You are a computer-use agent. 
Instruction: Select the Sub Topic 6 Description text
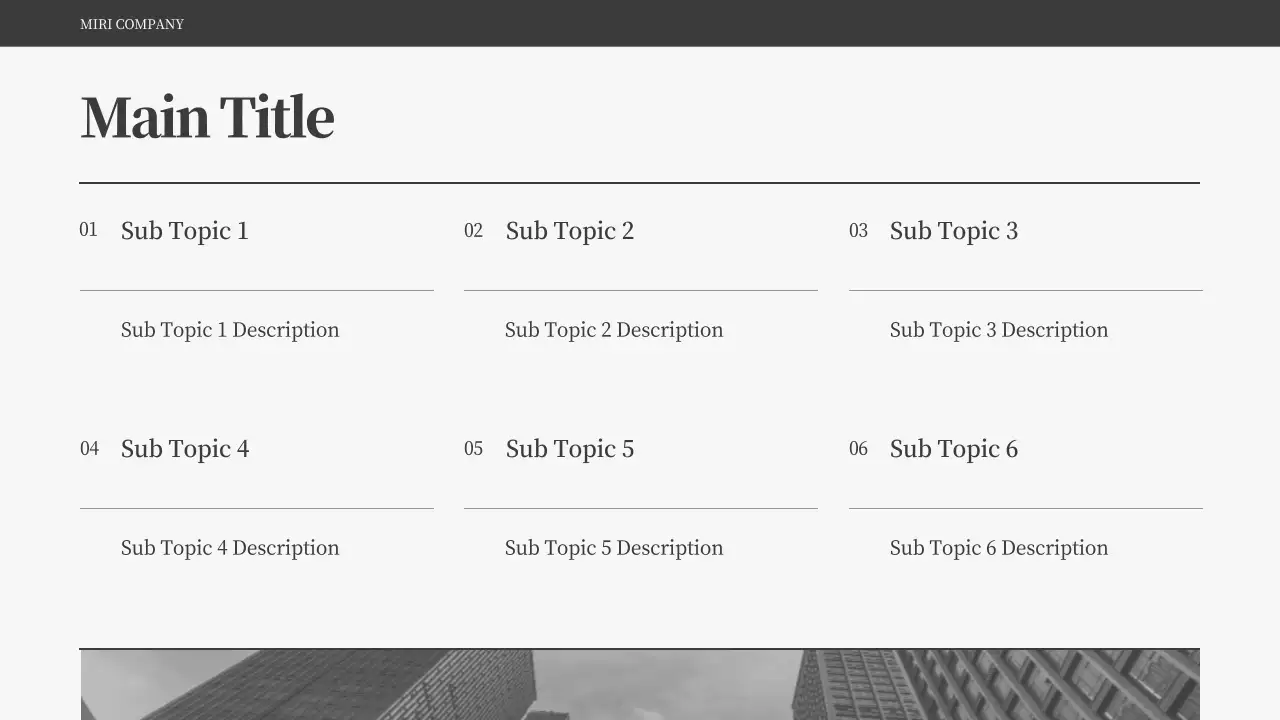(x=999, y=548)
